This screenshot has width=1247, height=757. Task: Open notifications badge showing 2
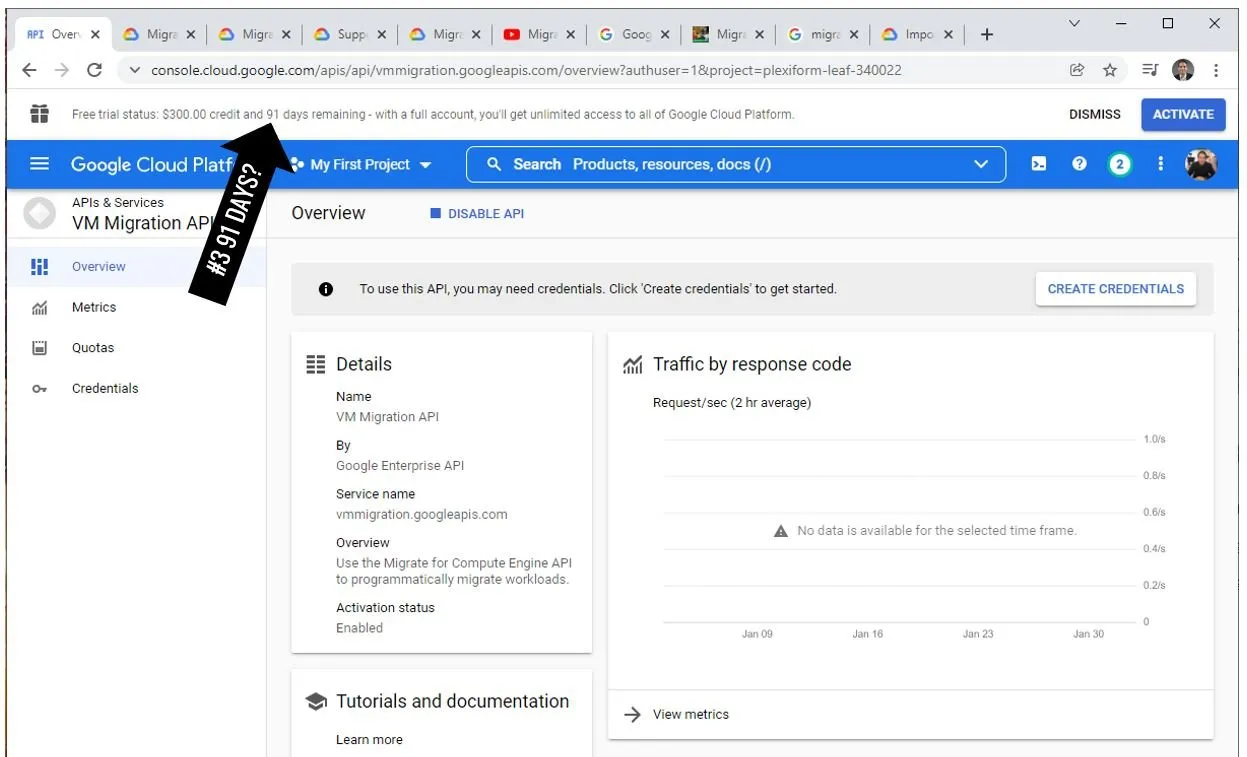(1119, 164)
